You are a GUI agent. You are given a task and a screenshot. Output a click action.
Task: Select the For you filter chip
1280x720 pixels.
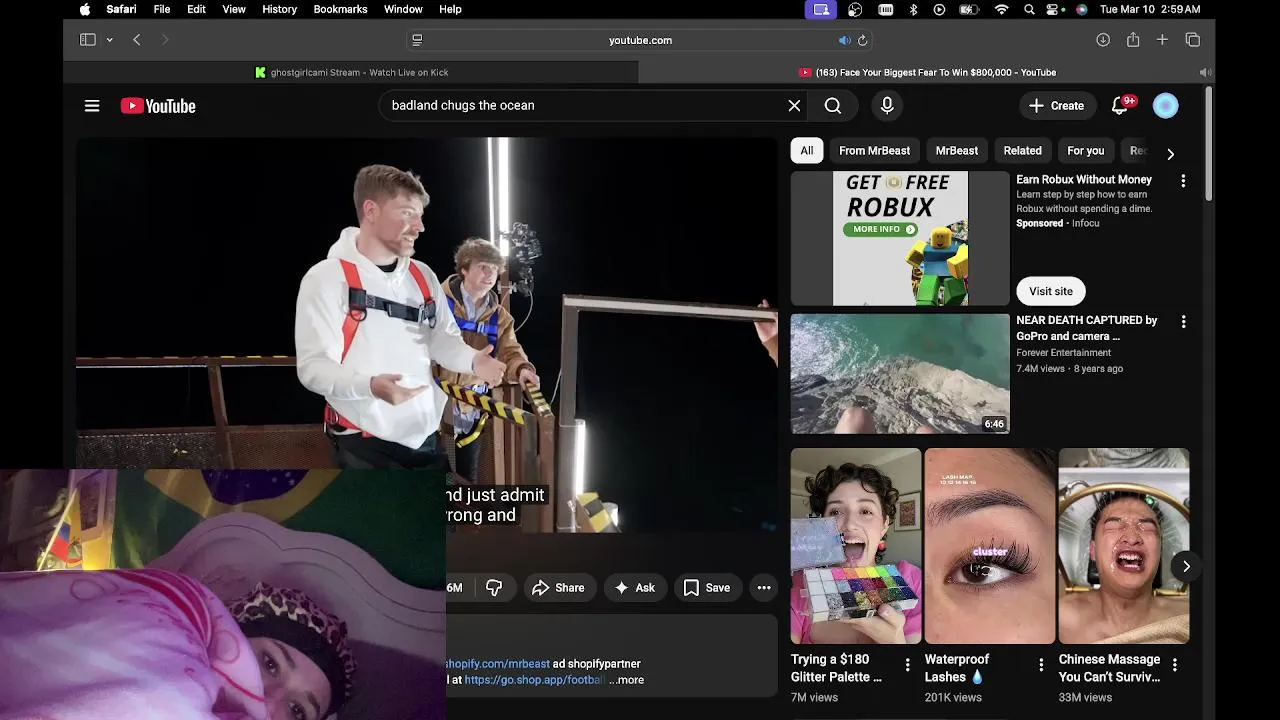[1086, 151]
